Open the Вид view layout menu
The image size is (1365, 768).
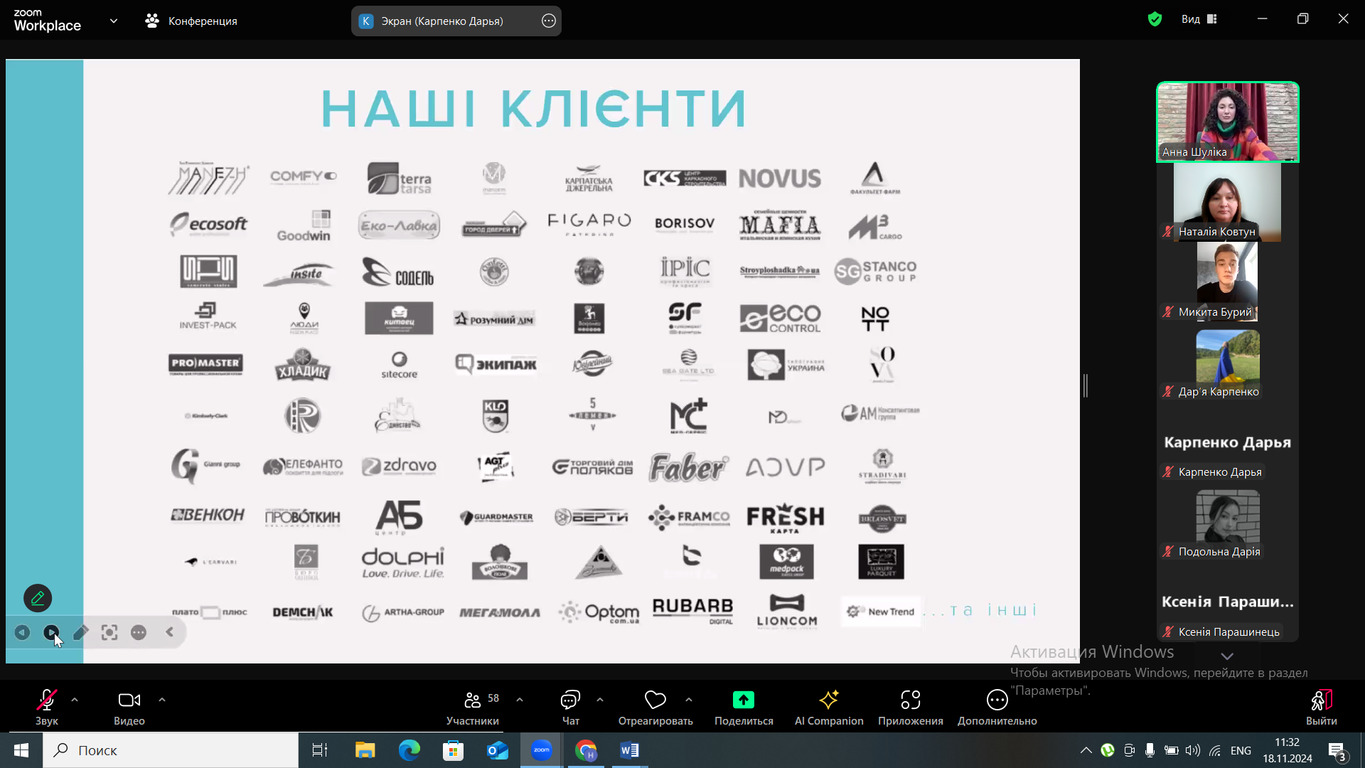click(x=1198, y=19)
